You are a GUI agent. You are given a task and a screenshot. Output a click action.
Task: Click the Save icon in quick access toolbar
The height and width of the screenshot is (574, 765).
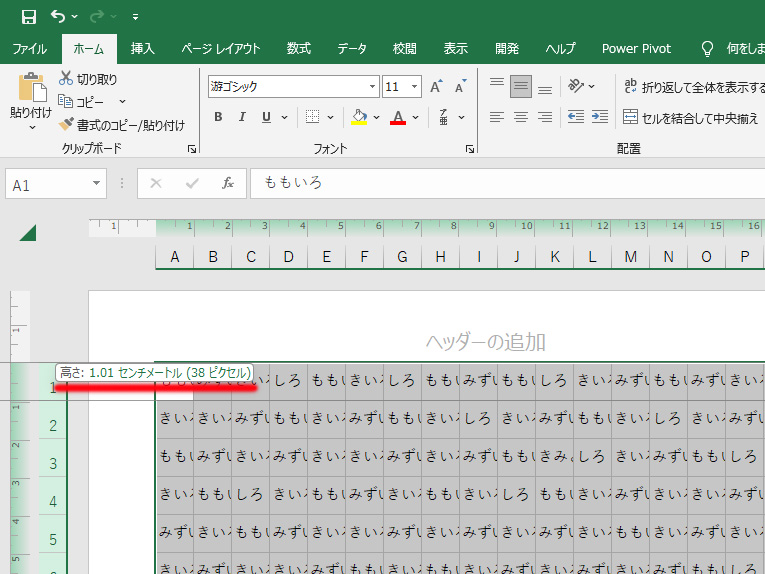[x=29, y=16]
